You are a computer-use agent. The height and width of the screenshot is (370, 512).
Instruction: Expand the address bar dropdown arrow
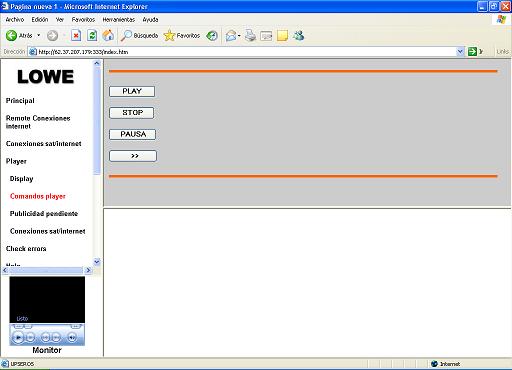point(460,52)
